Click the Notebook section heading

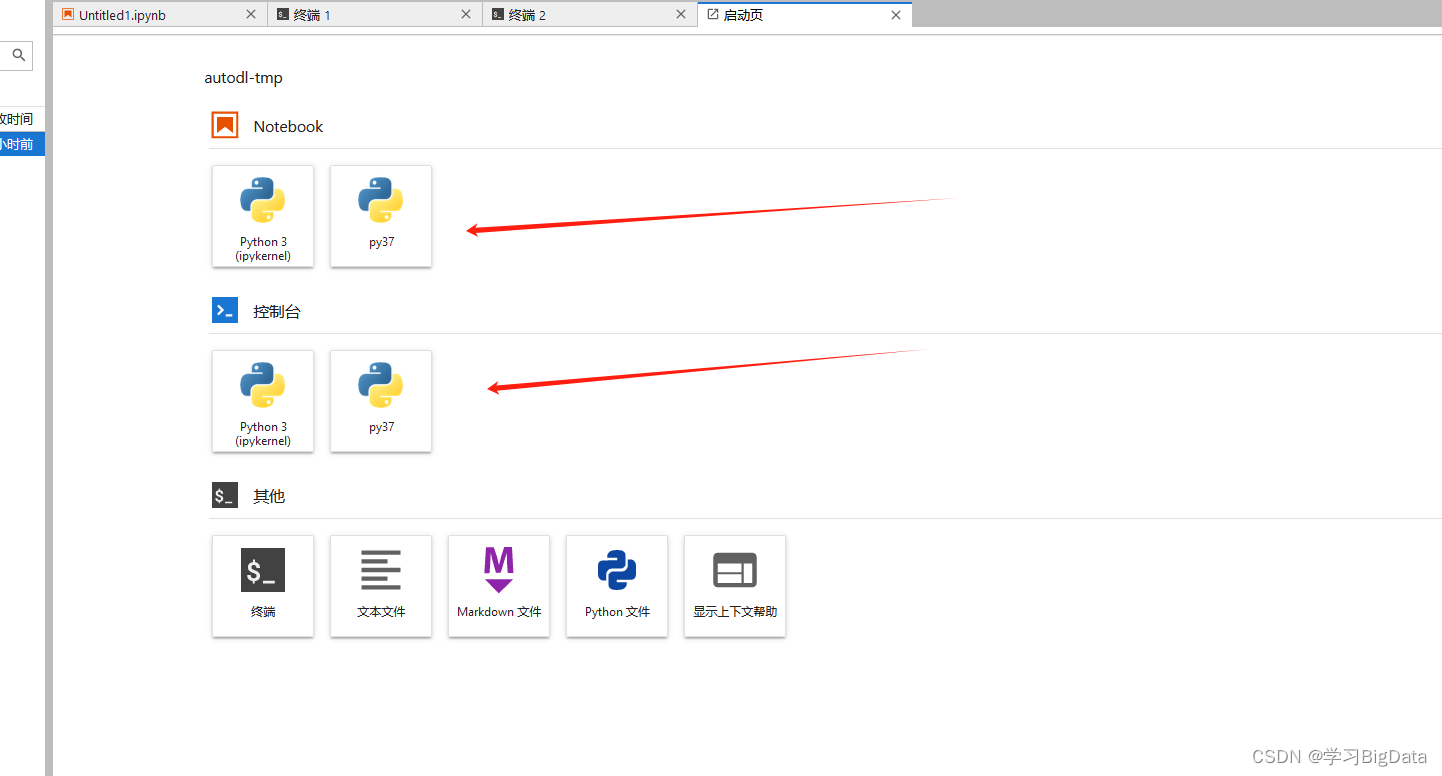pyautogui.click(x=288, y=127)
